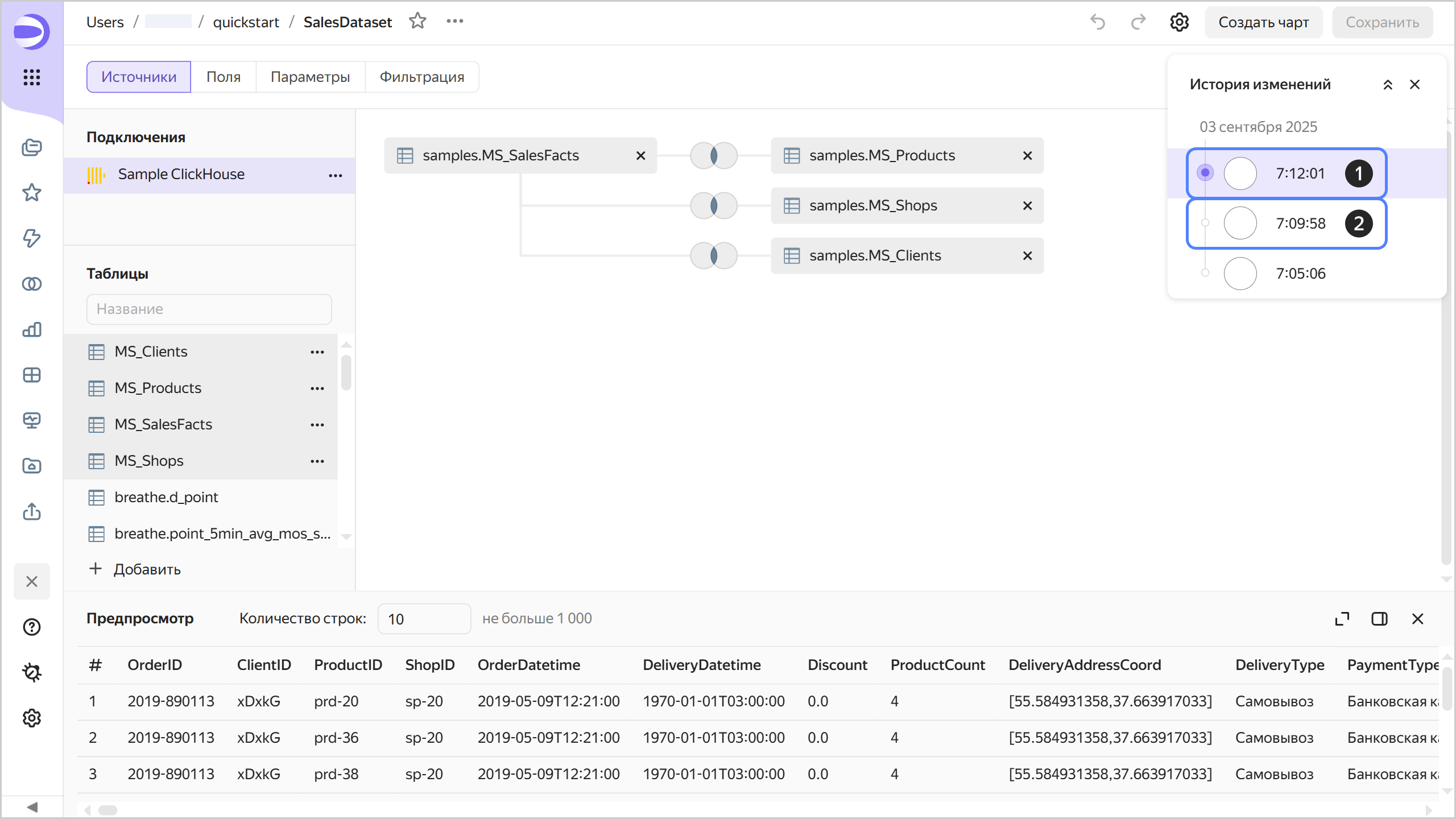Viewport: 1456px width, 819px height.
Task: Remove samples.MS_Shops table from the canvas
Action: click(1027, 205)
